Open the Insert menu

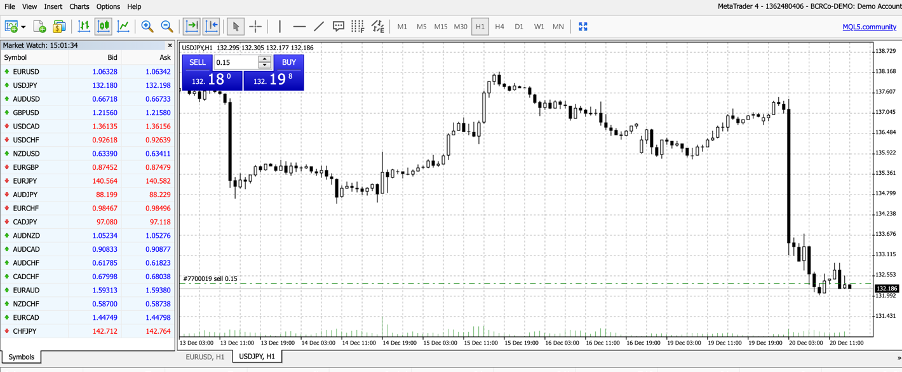pyautogui.click(x=53, y=6)
